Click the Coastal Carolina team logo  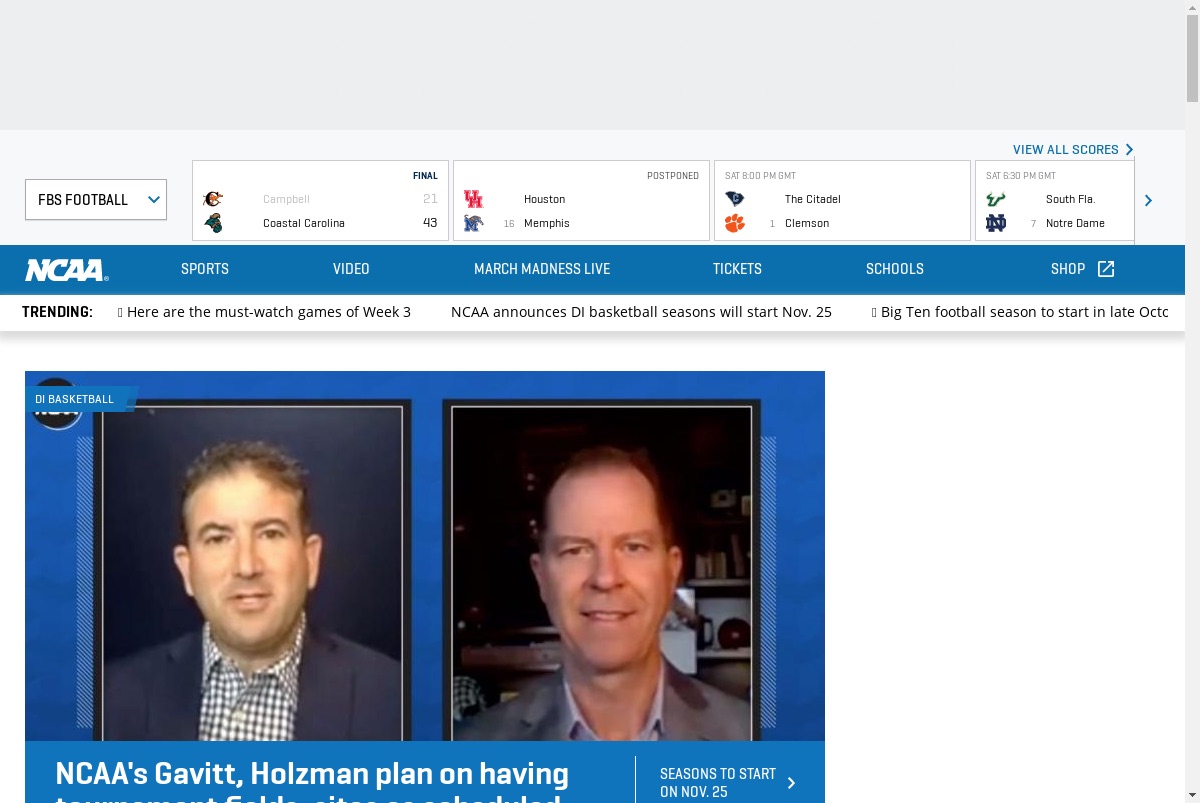(213, 223)
